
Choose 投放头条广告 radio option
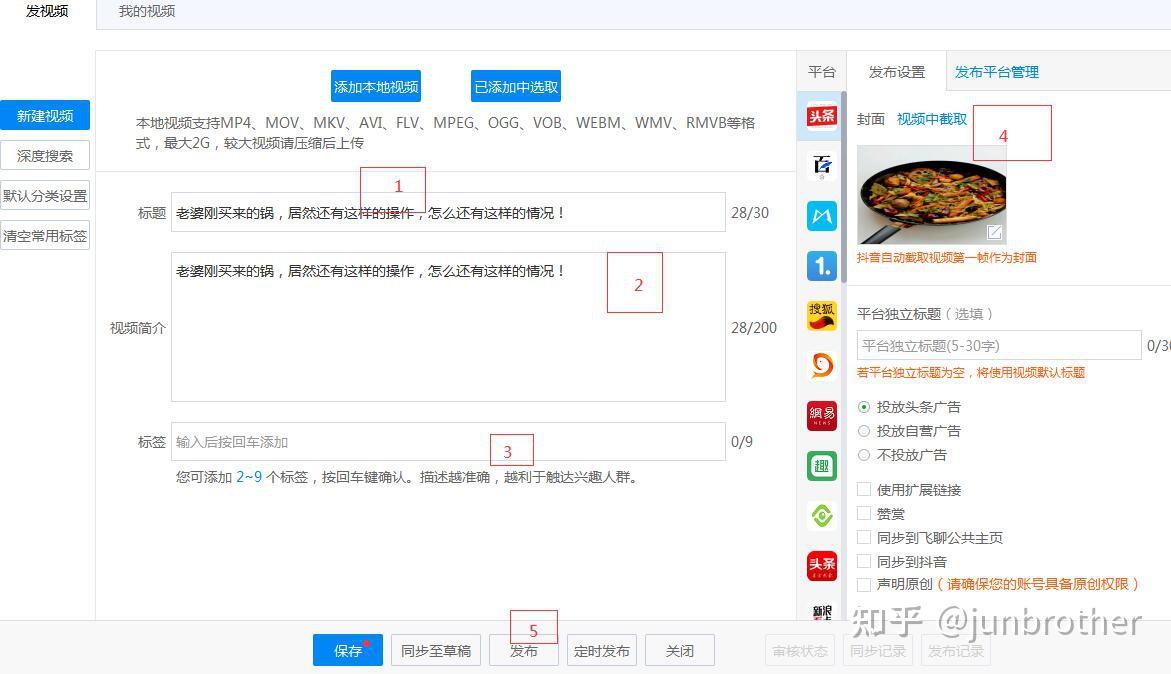tap(864, 407)
